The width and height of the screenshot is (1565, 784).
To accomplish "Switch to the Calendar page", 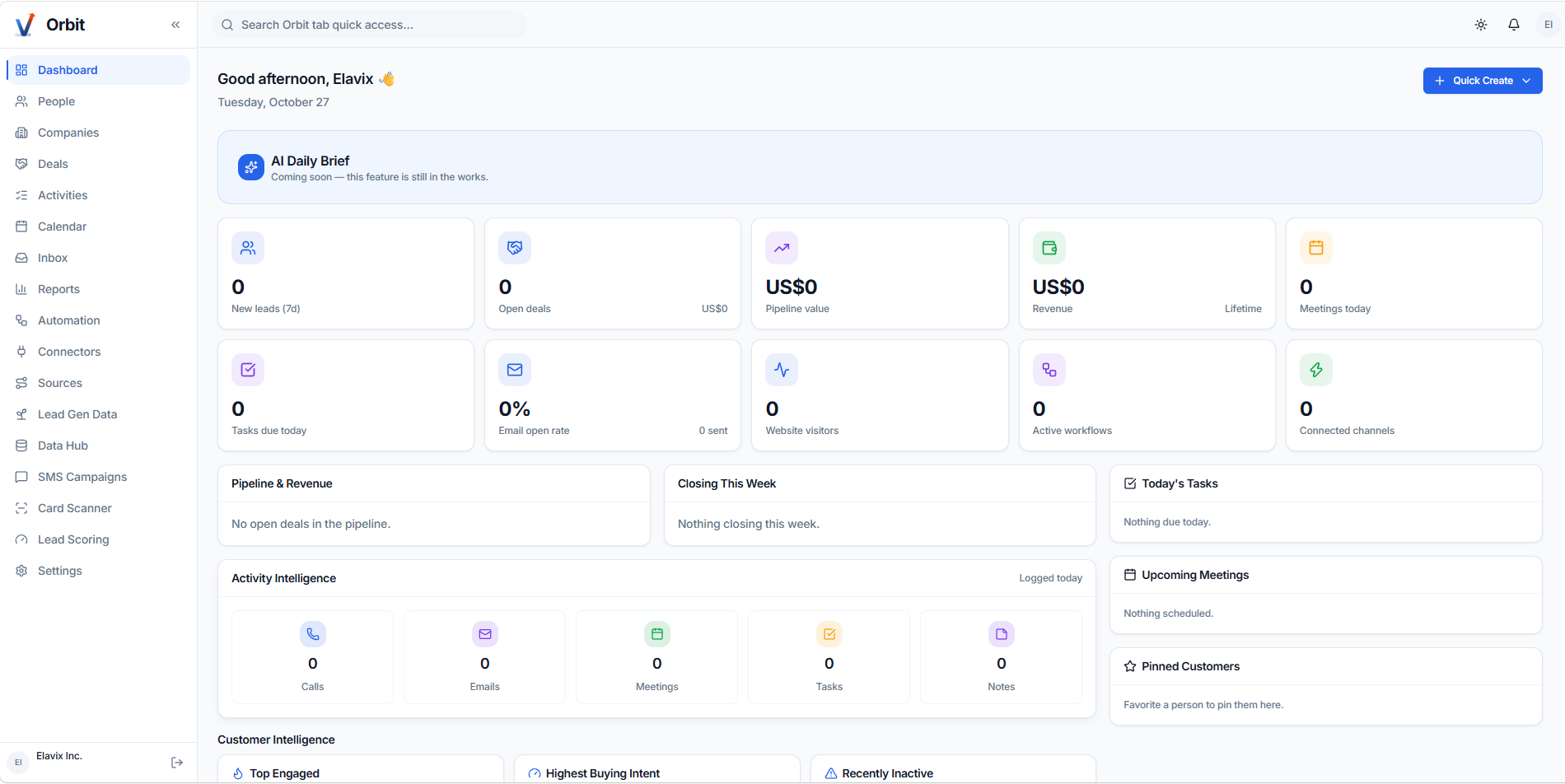I will pos(98,226).
